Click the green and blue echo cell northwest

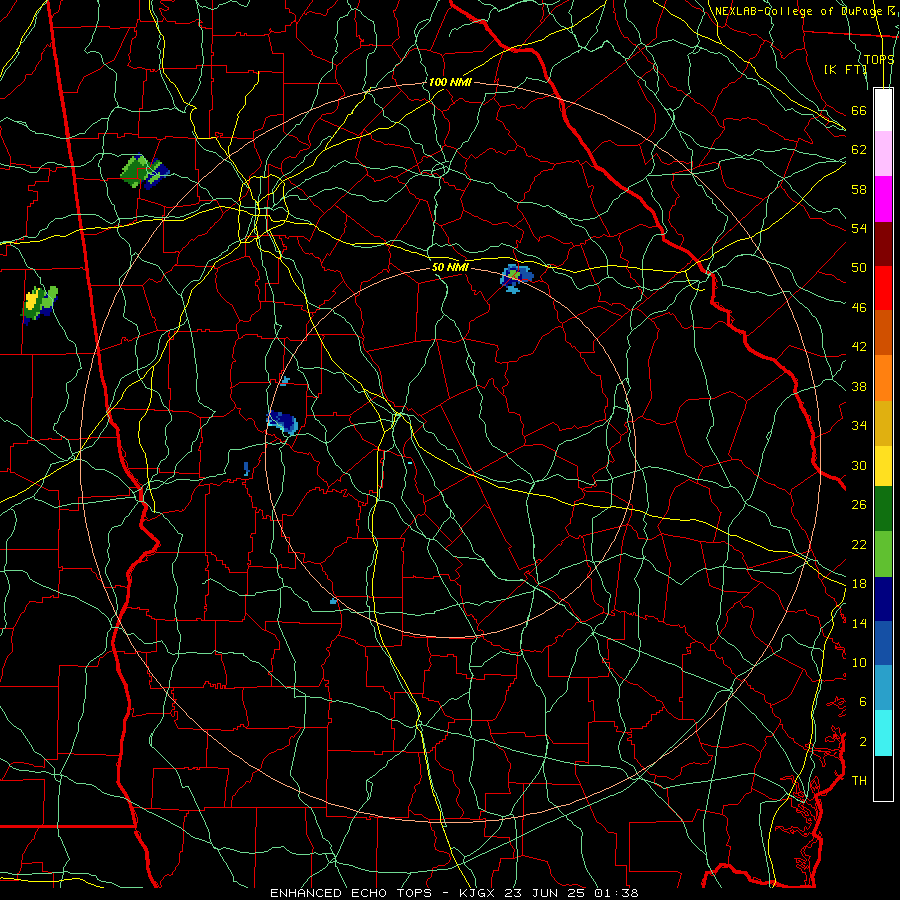click(x=145, y=172)
